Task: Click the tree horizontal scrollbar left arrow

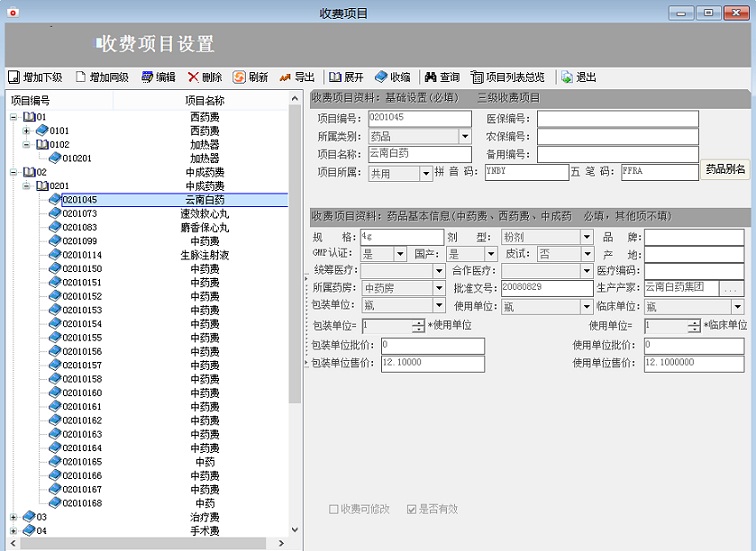Action: tap(13, 543)
